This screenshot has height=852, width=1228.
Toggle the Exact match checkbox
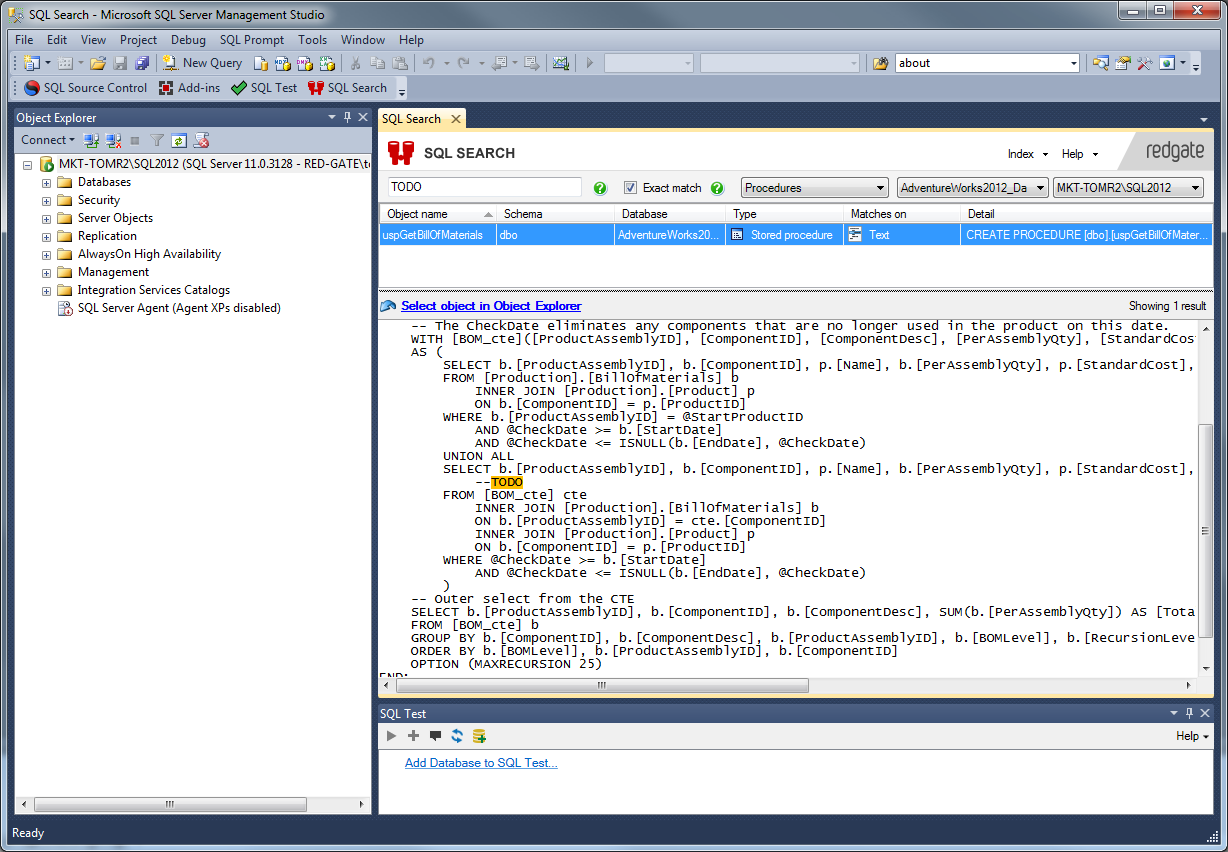tap(630, 188)
